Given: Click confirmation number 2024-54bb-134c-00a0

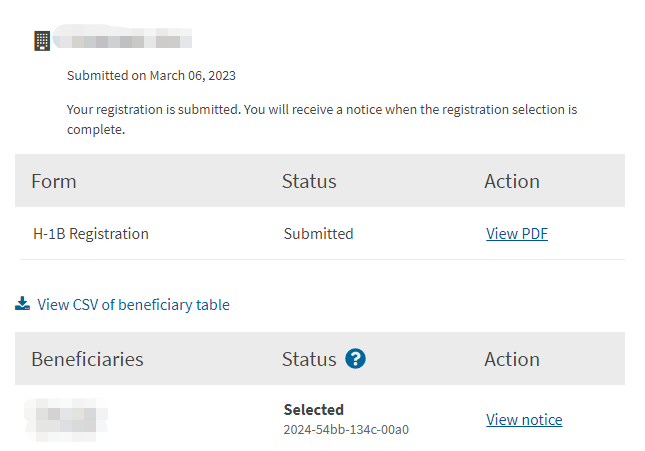Looking at the screenshot, I should point(346,430).
